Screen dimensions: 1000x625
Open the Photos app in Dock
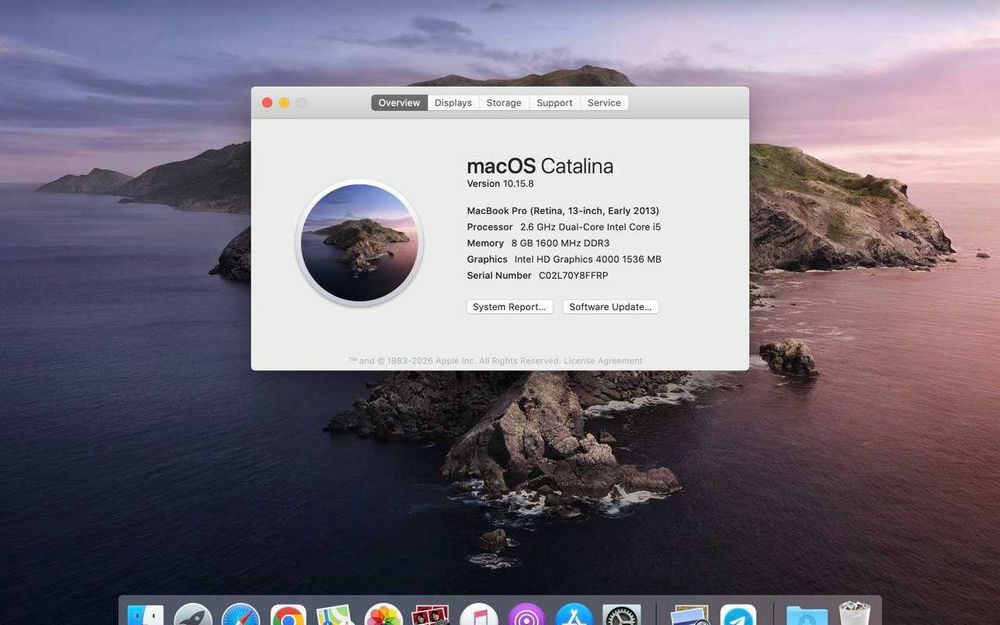(383, 615)
